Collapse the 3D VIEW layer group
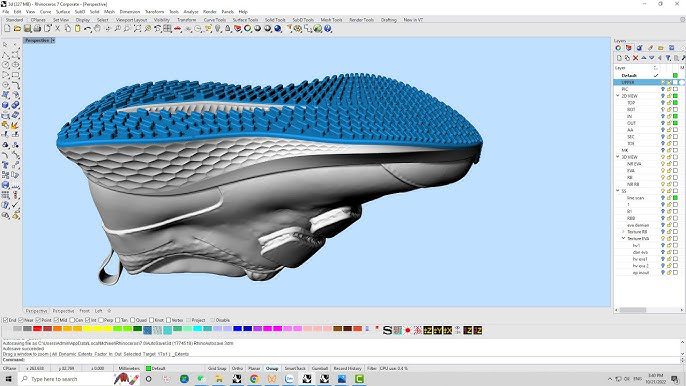This screenshot has width=686, height=386. pos(618,157)
